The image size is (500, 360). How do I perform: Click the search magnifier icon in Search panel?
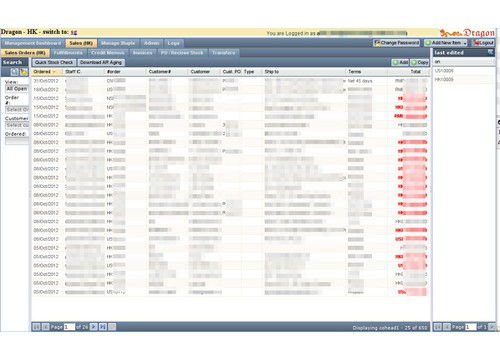(x=14, y=72)
